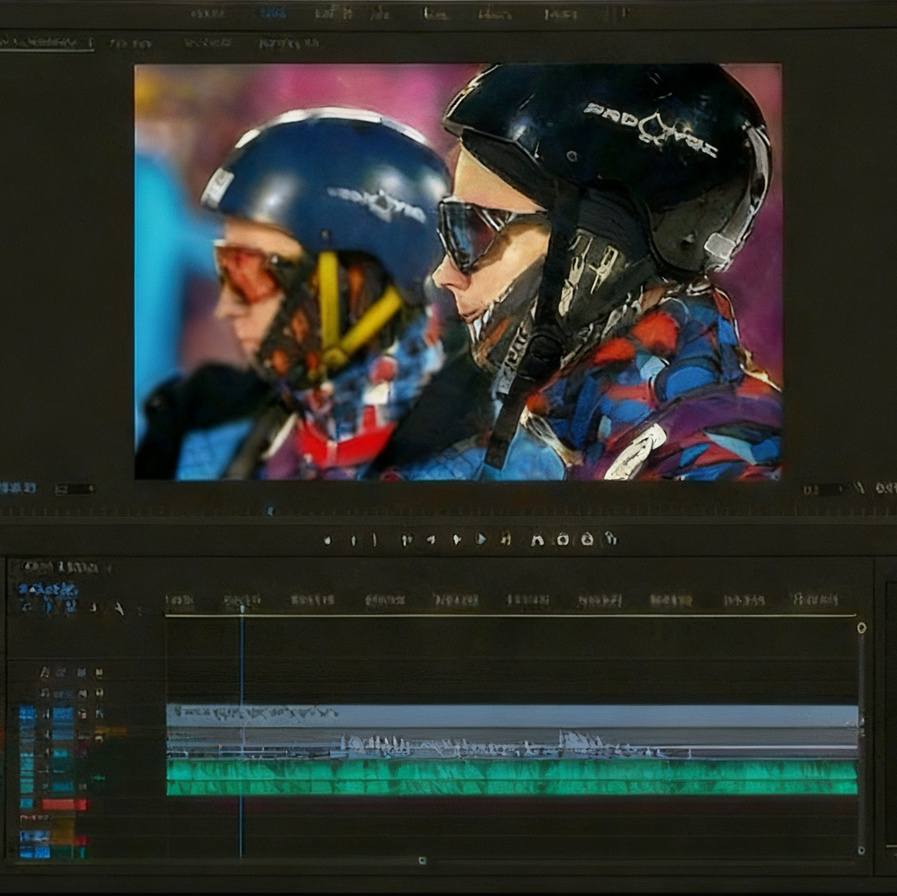Toggle the topmost video track's eye visibility icon
Image resolution: width=897 pixels, height=896 pixels.
tap(97, 672)
